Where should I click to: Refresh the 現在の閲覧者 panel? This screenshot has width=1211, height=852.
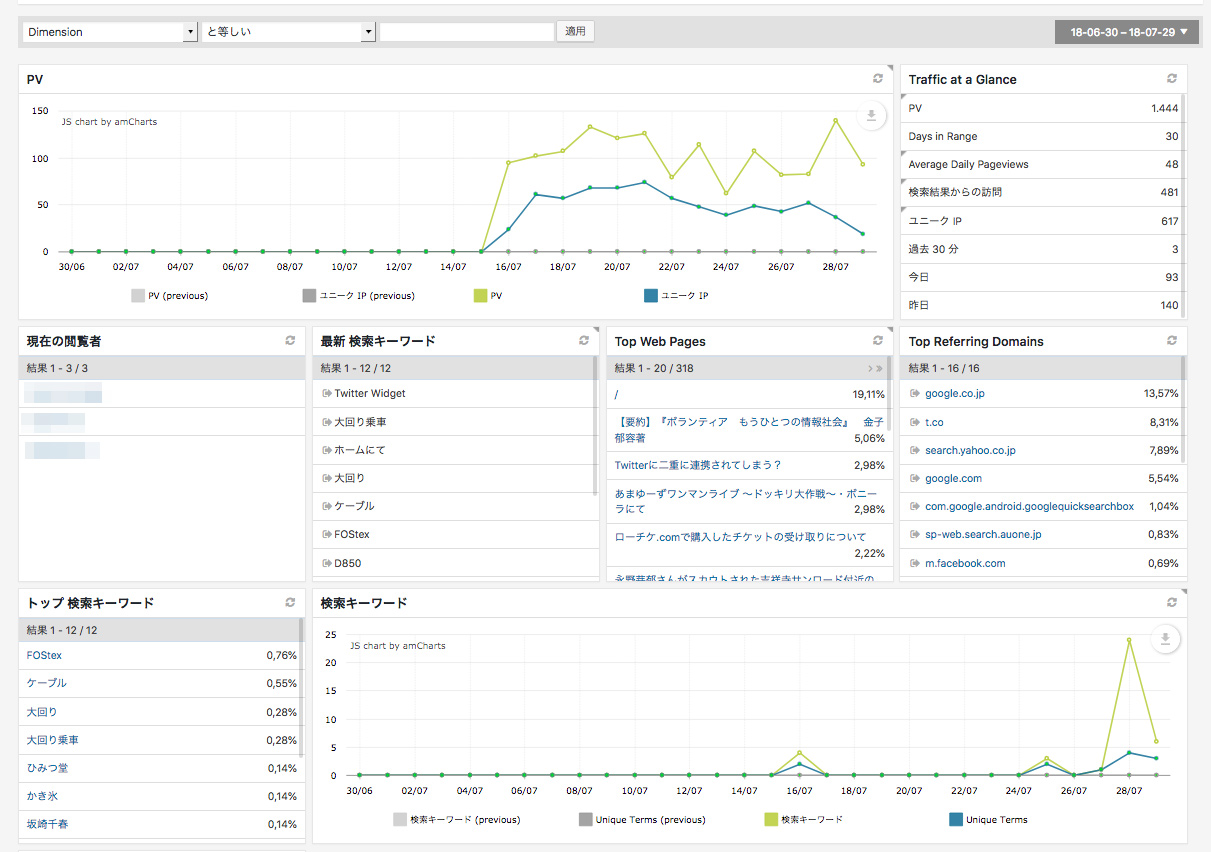pyautogui.click(x=290, y=341)
